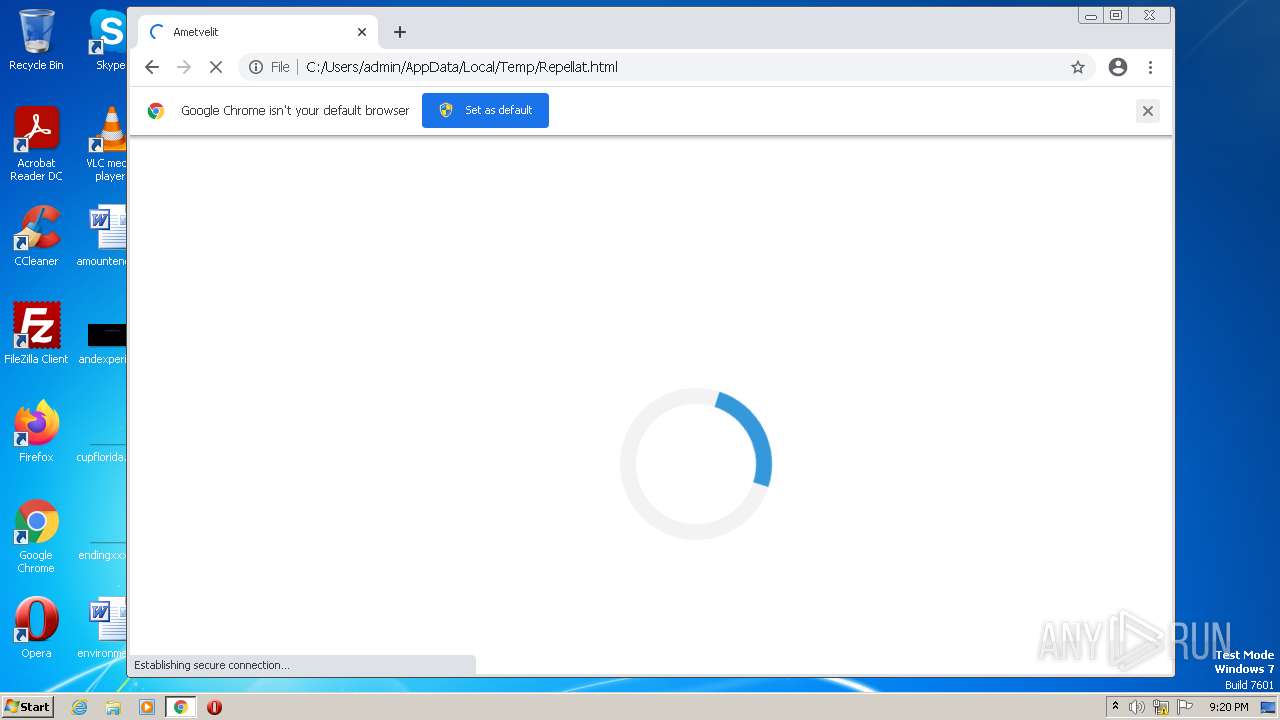Click the network tray icon
1280x720 pixels.
coord(1161,707)
